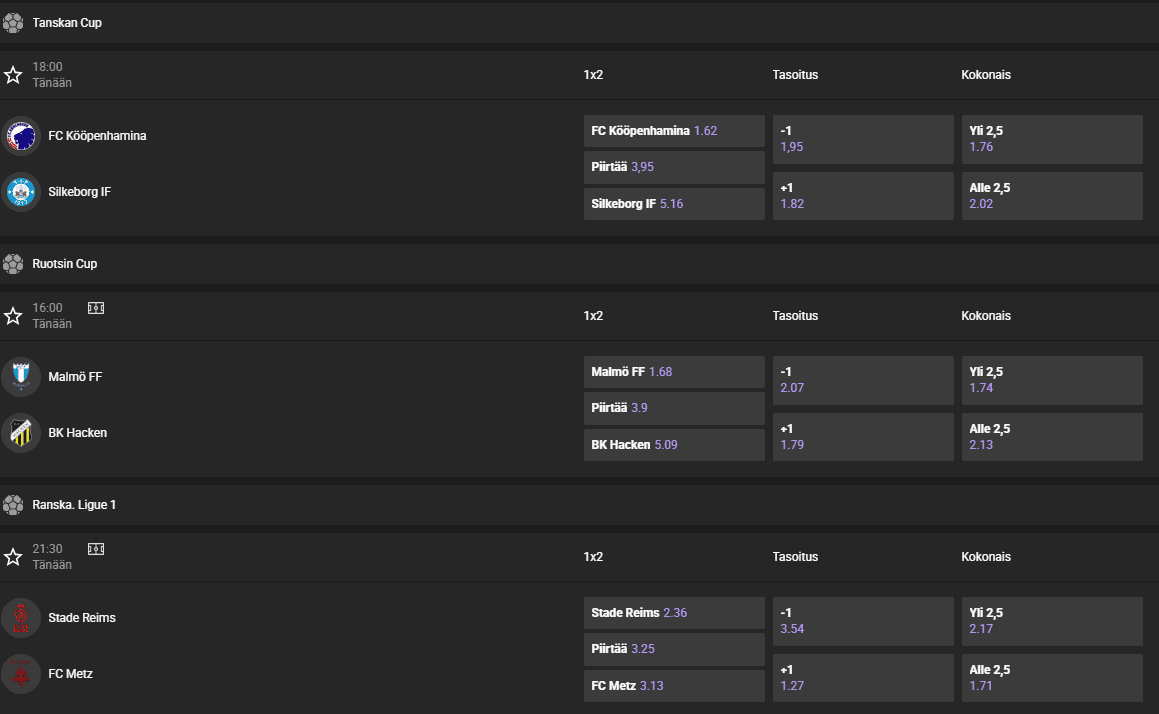Bet on Silkeborg IF win 5.16
Screen dimensions: 1159x714
pos(674,204)
